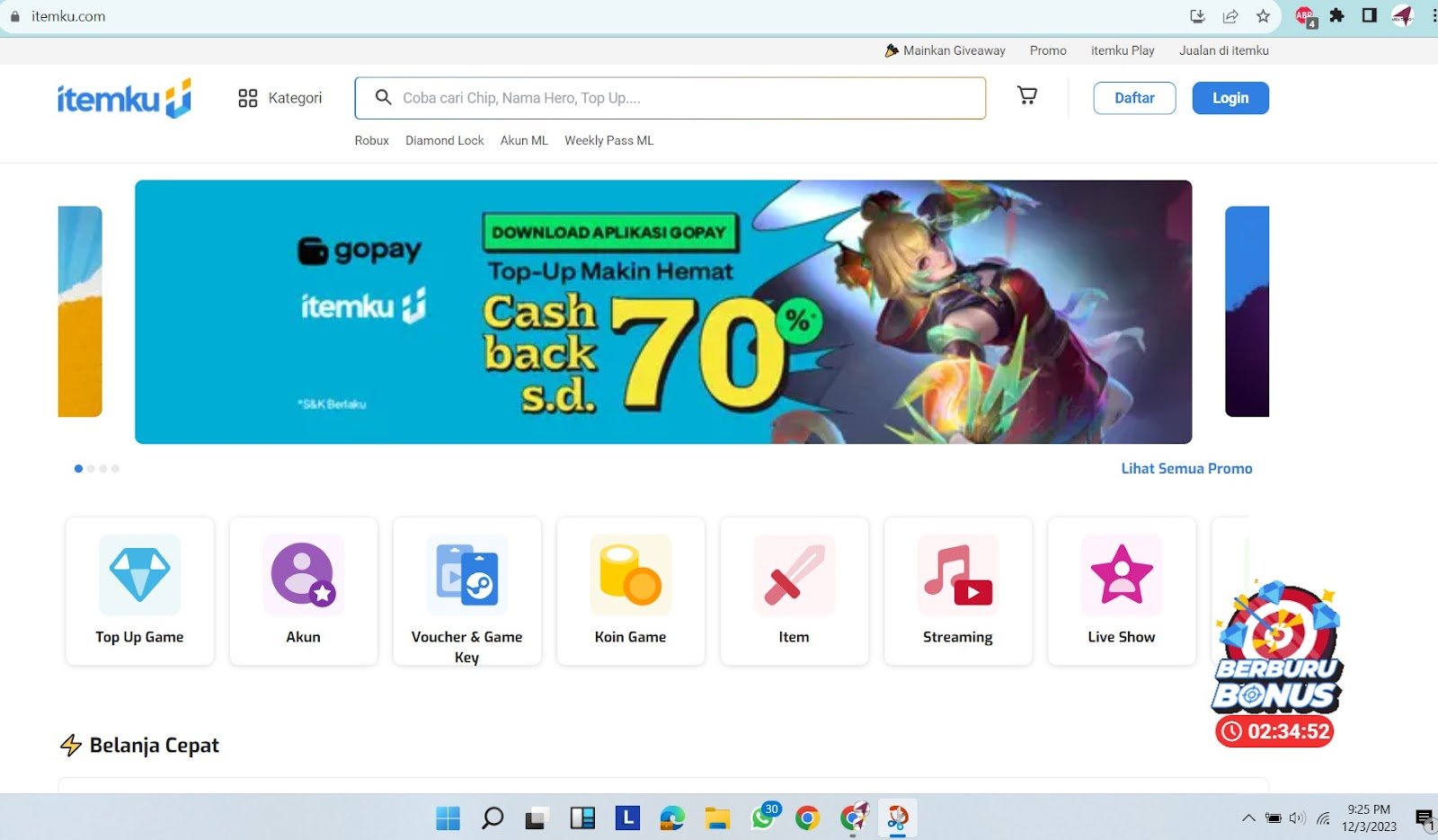Open Microsoft Edge from the taskbar
Image resolution: width=1438 pixels, height=840 pixels.
672,818
